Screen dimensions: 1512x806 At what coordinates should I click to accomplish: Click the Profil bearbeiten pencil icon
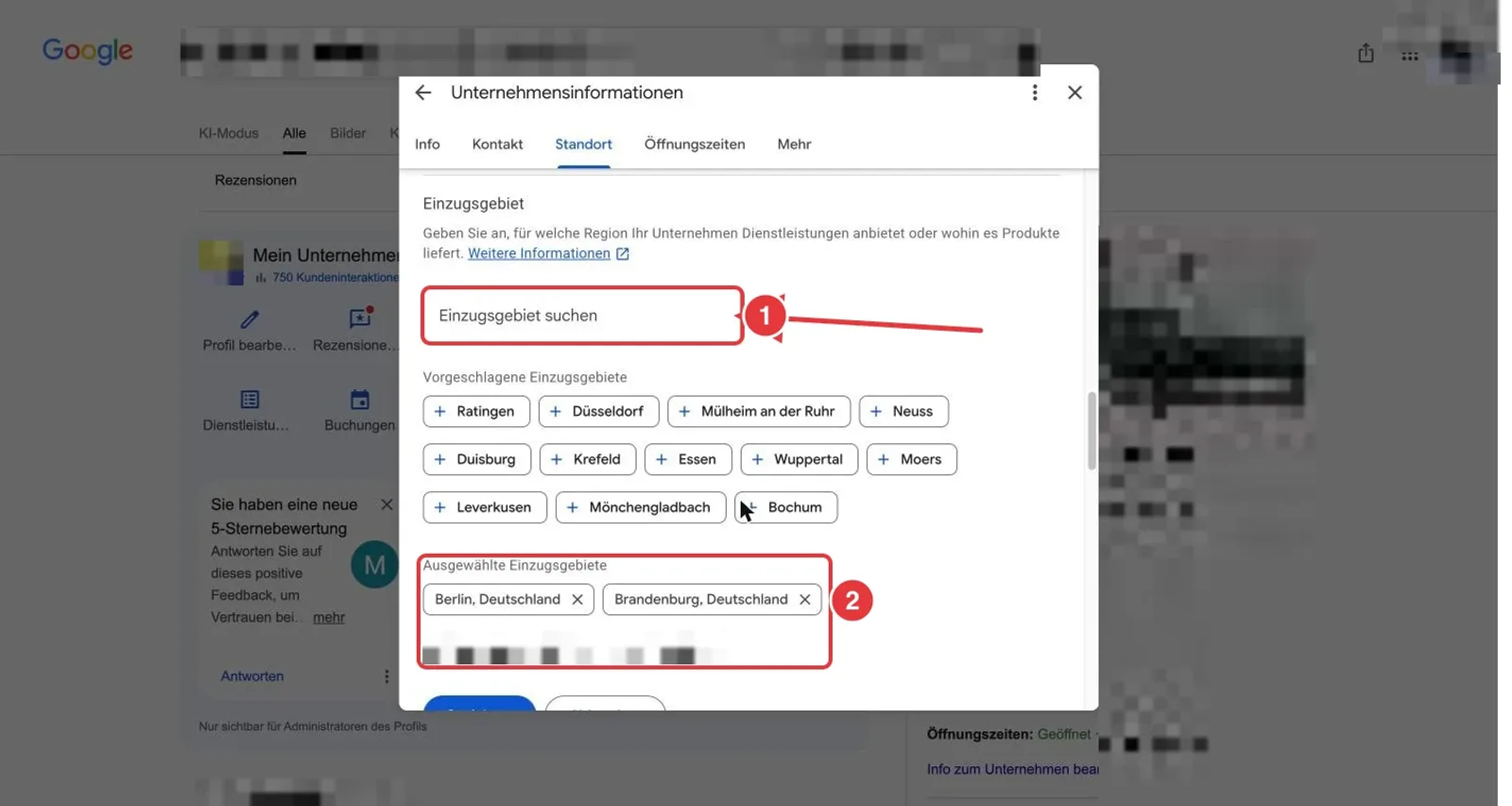[x=249, y=319]
